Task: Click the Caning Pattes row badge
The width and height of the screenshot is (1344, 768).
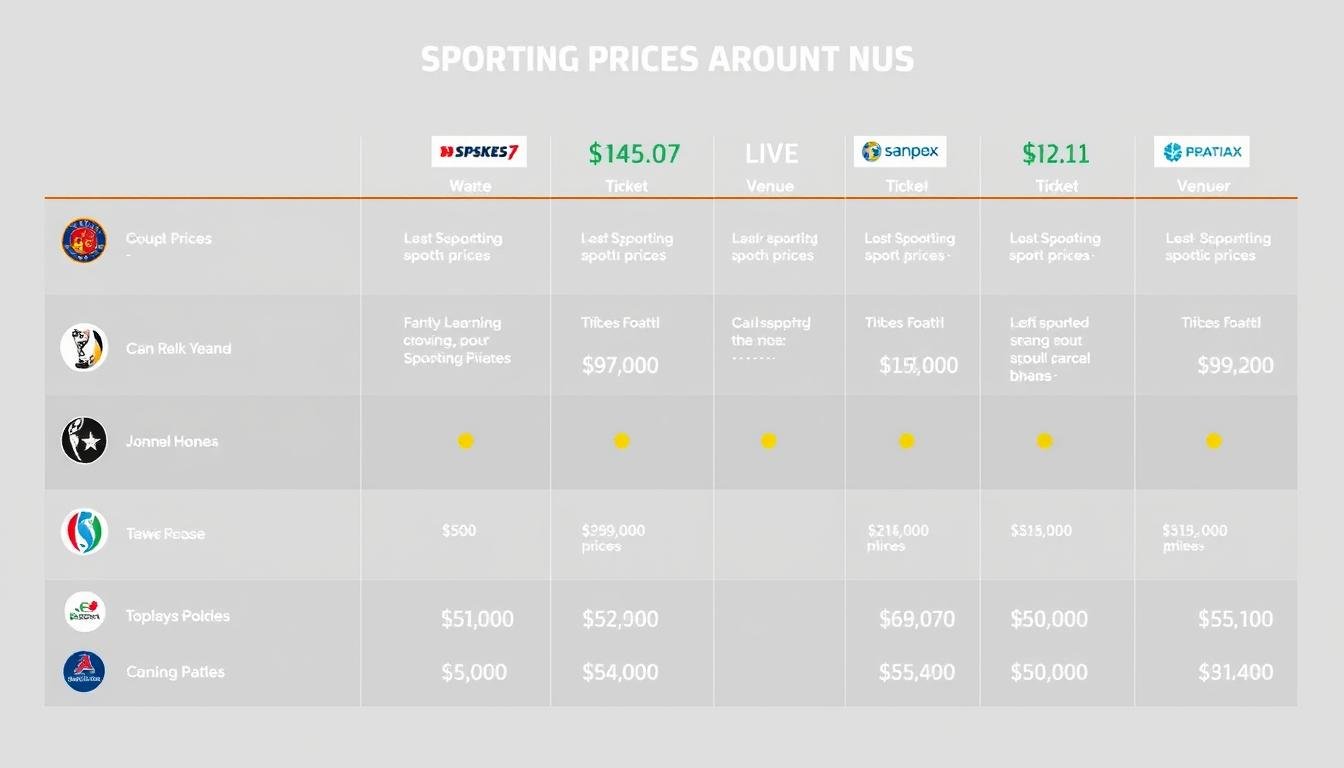Action: coord(84,671)
